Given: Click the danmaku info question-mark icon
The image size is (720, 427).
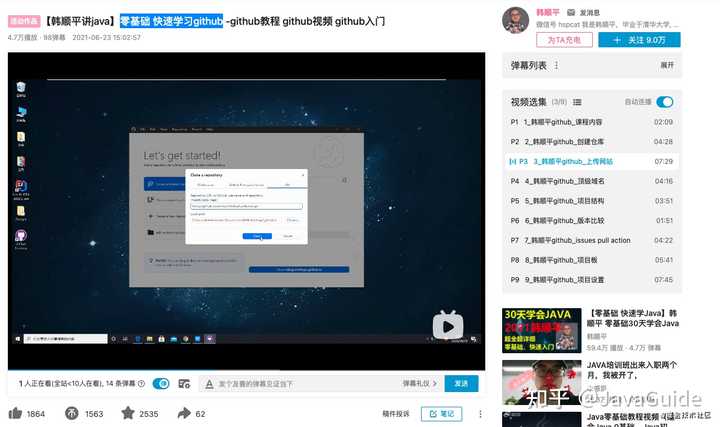Looking at the screenshot, I should point(141,383).
